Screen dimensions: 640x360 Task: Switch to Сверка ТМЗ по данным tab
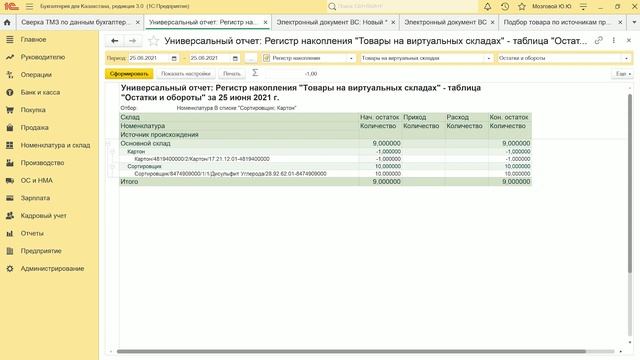point(76,22)
